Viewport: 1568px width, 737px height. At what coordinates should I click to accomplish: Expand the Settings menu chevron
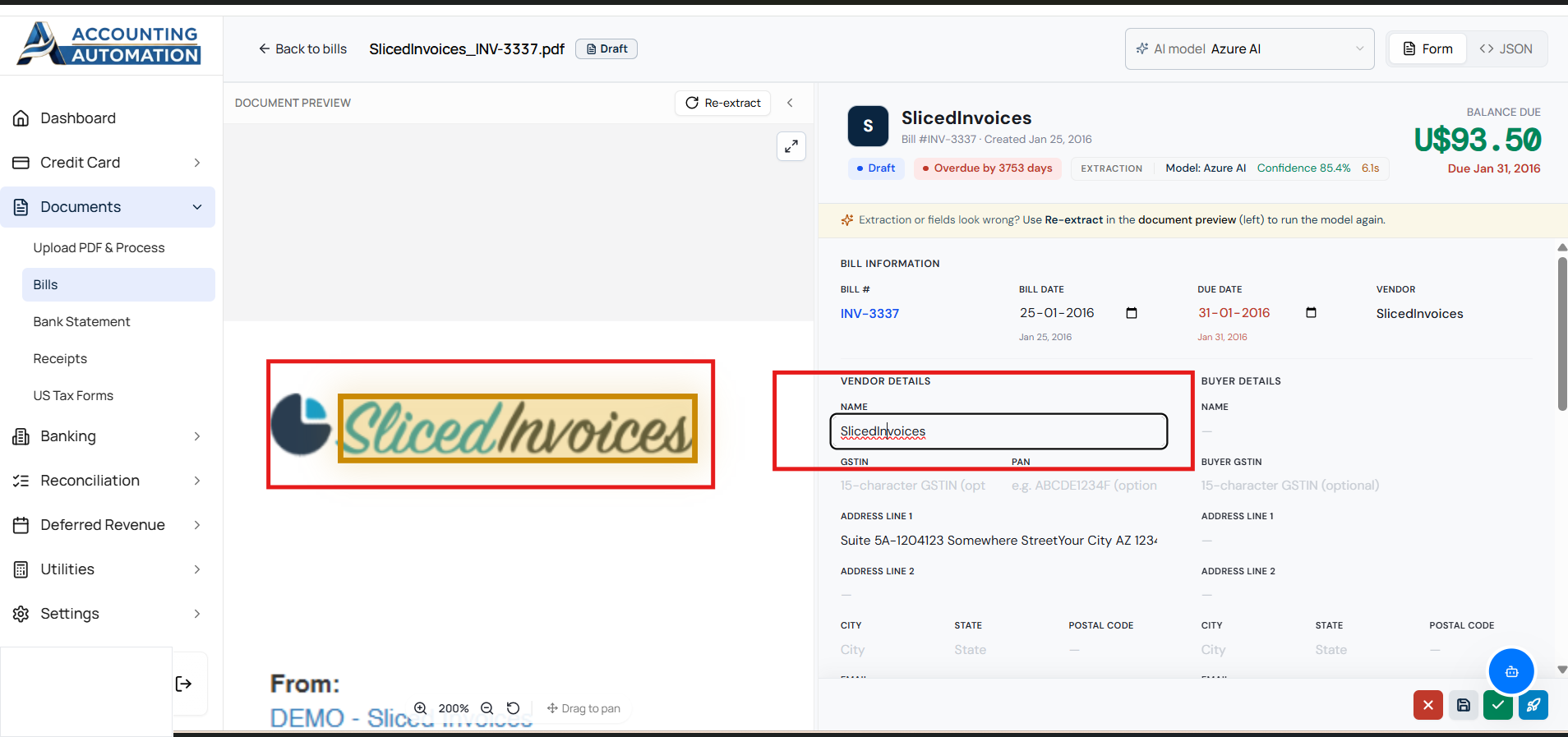(x=197, y=614)
